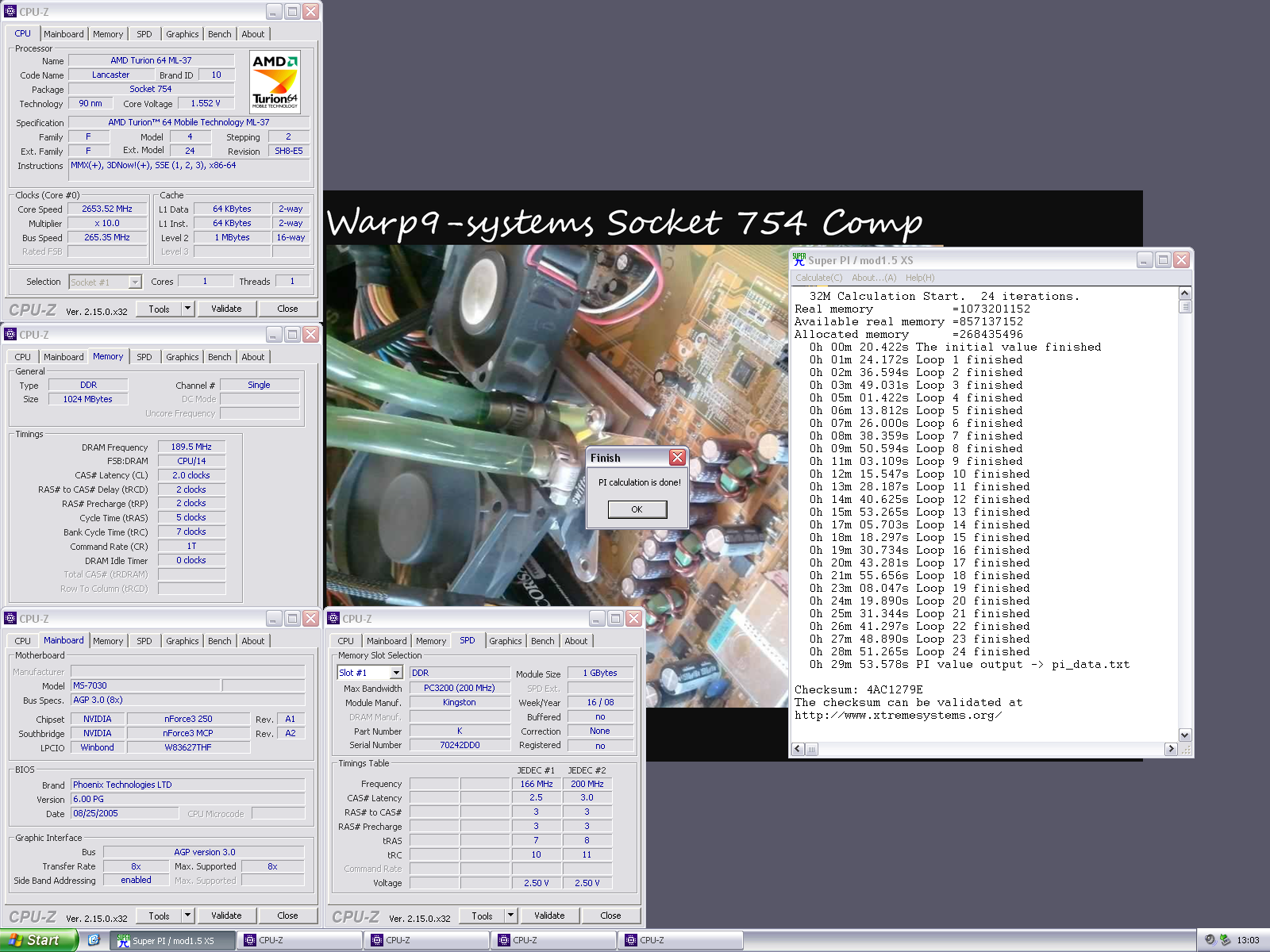Click Validate in the Mainboard window
The image size is (1270, 952).
coord(226,916)
